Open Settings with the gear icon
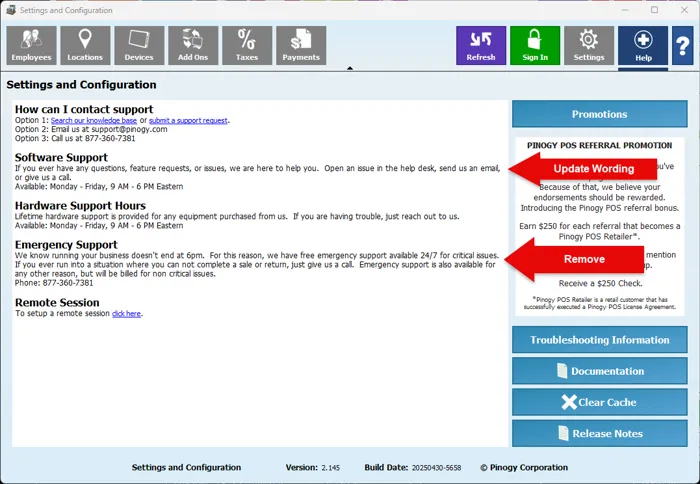 click(589, 46)
